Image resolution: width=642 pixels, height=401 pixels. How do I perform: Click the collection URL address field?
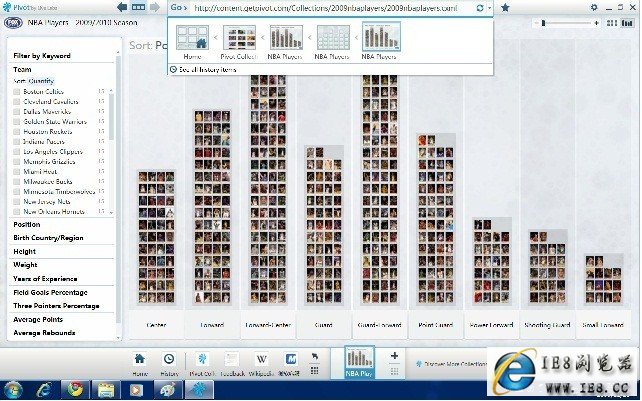(x=326, y=8)
